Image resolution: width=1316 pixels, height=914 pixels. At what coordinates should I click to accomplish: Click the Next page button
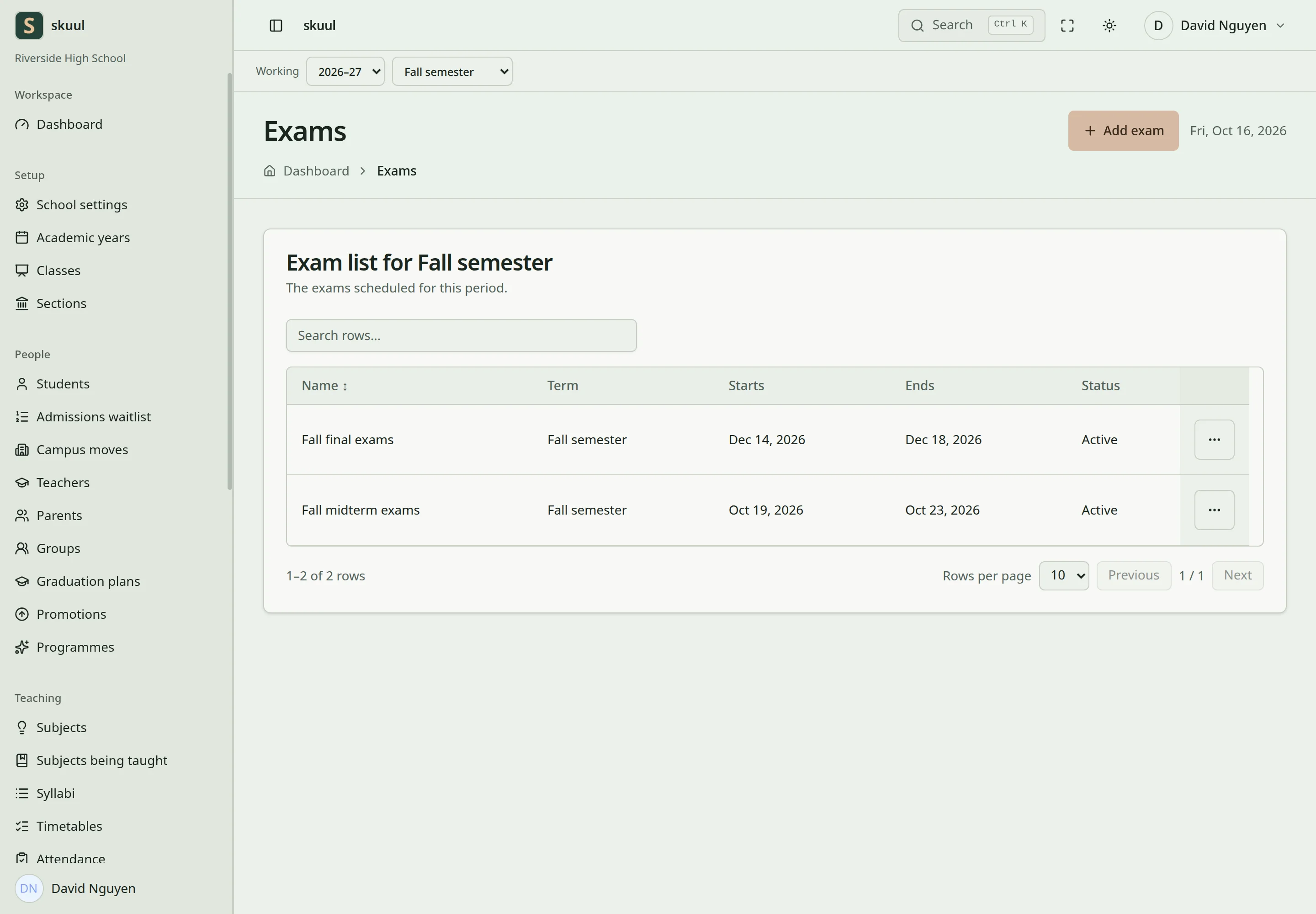[1237, 575]
